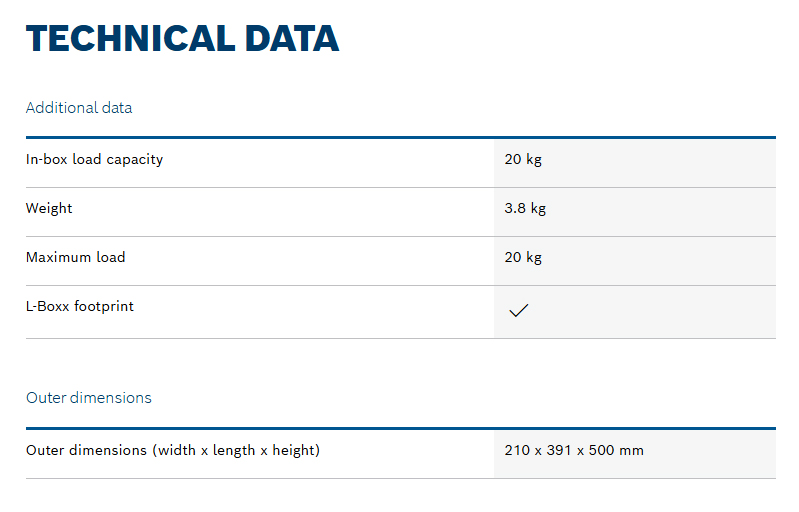The height and width of the screenshot is (512, 799).
Task: Click the TECHNICAL DATA heading
Action: point(182,39)
